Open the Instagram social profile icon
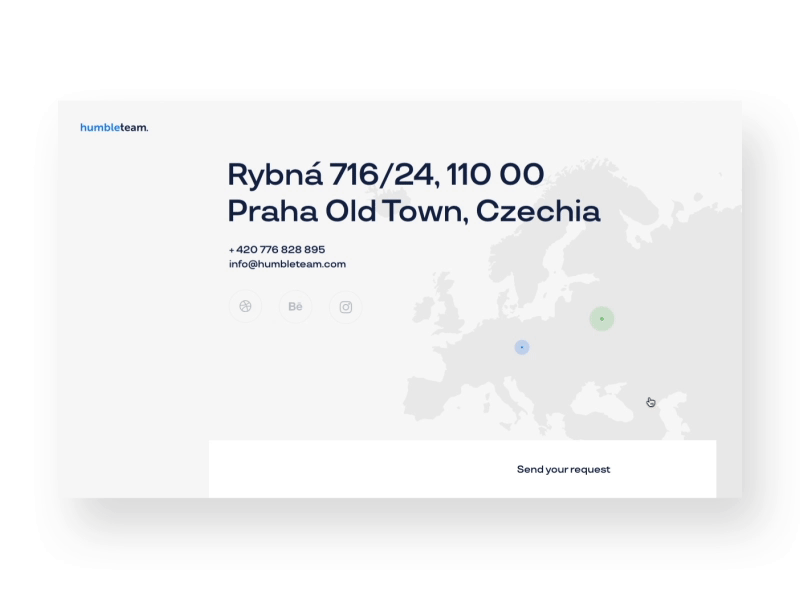 346,307
